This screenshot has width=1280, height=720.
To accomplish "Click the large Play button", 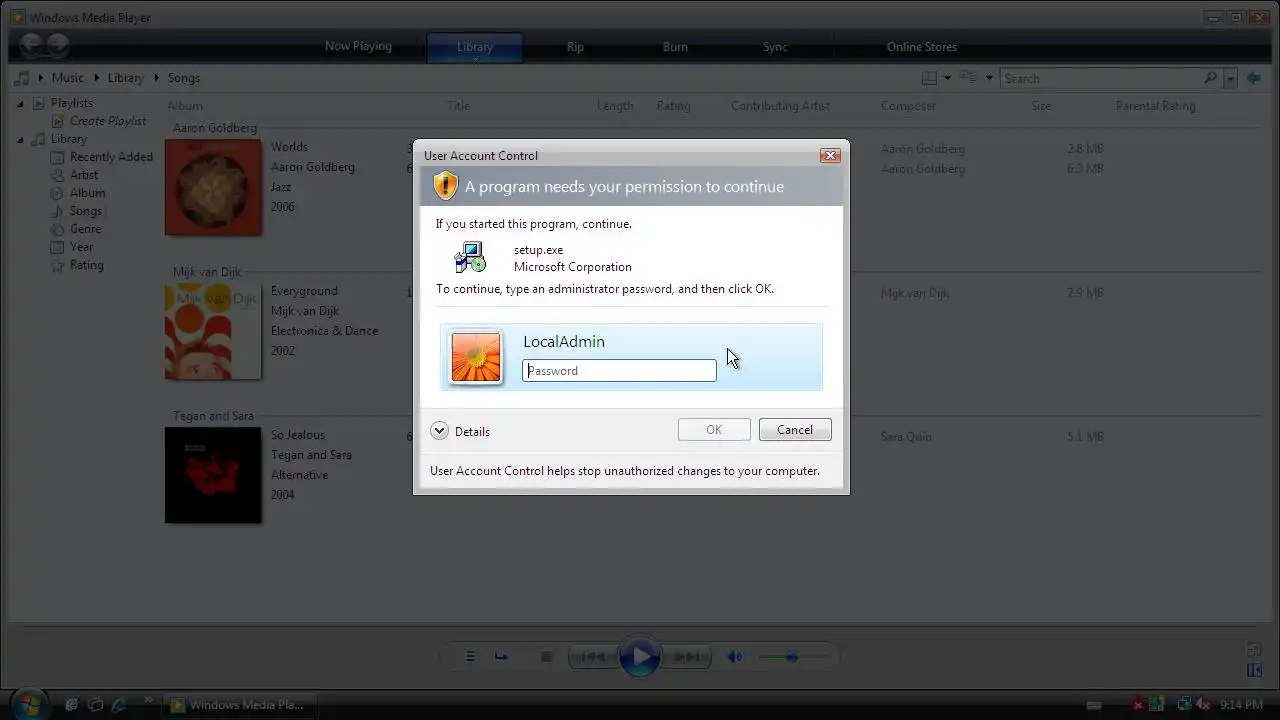I will (639, 657).
